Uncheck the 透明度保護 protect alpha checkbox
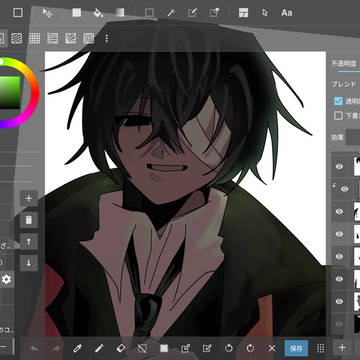360x360 pixels. click(x=338, y=101)
